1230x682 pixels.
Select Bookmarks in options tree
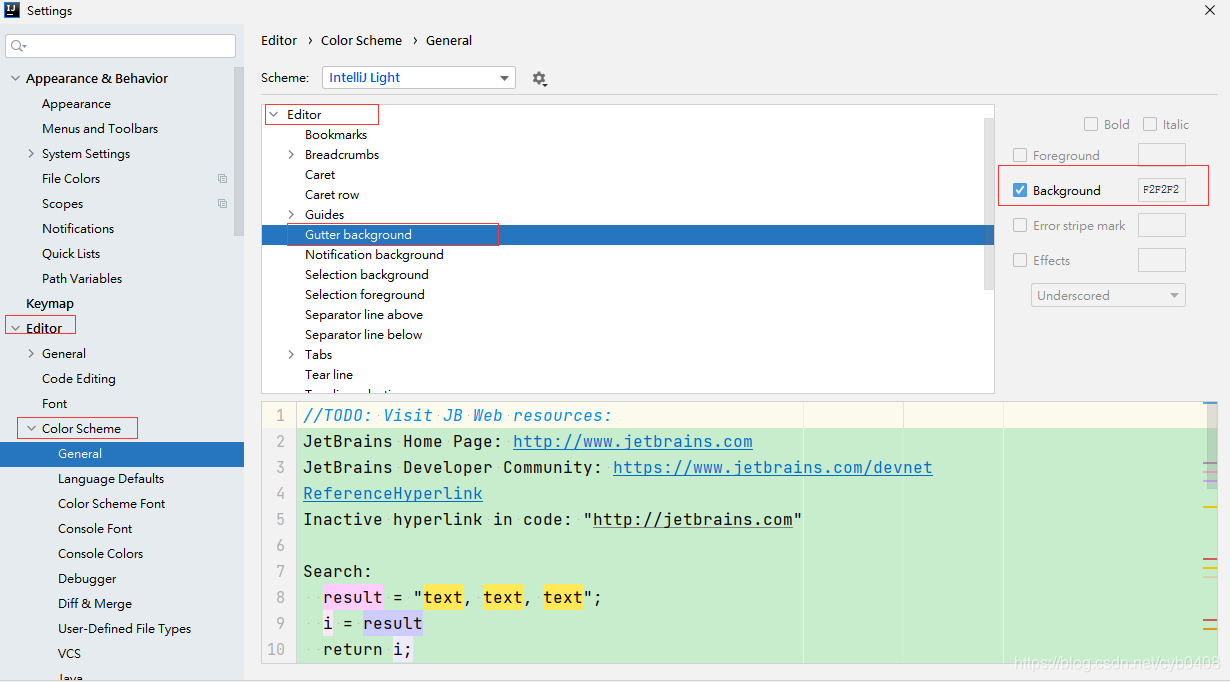336,135
